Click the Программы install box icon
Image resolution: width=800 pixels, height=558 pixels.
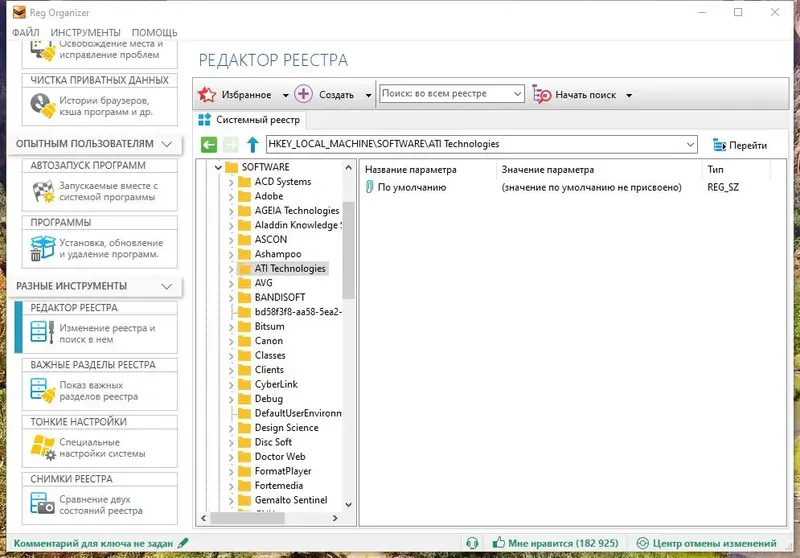(x=42, y=248)
